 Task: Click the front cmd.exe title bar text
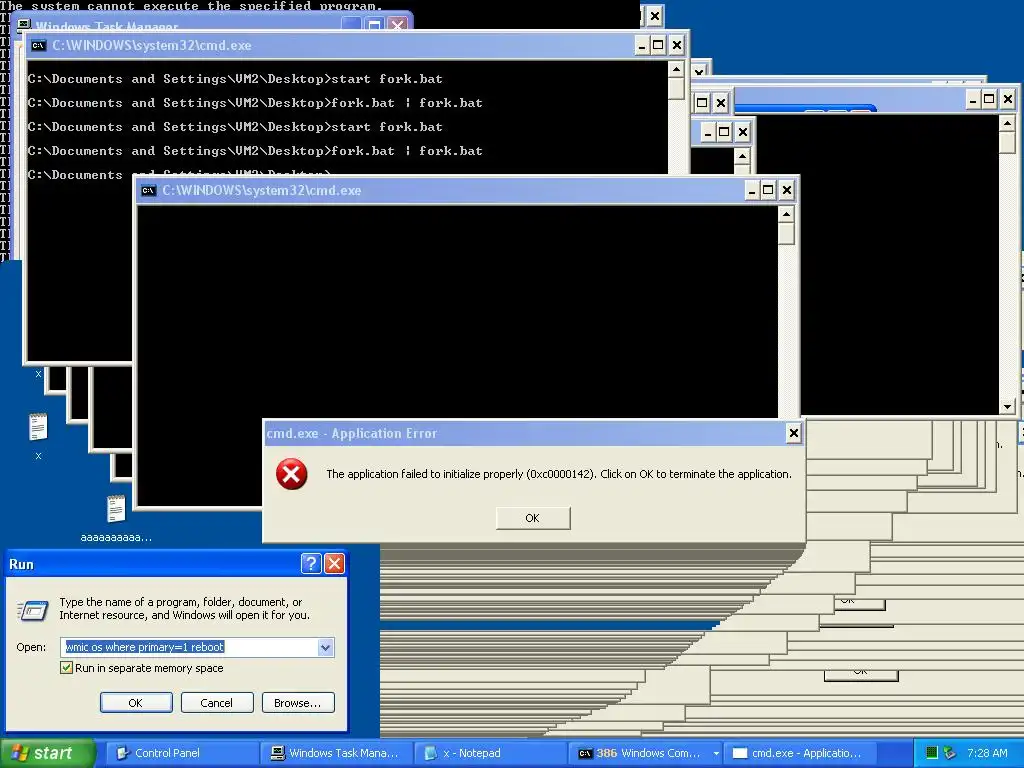261,191
